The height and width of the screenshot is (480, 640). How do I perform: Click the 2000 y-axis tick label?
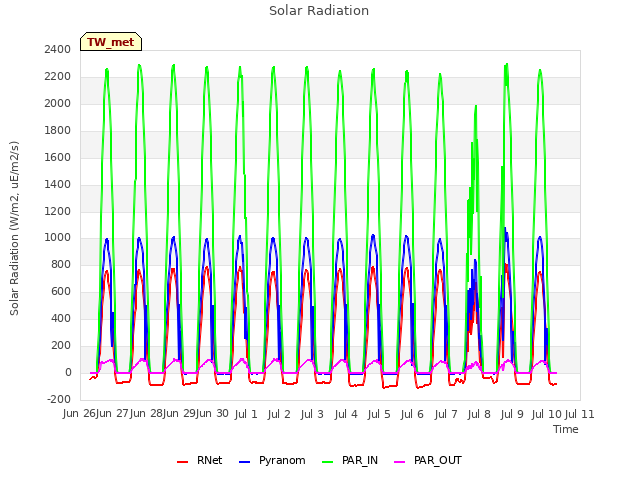point(58,103)
